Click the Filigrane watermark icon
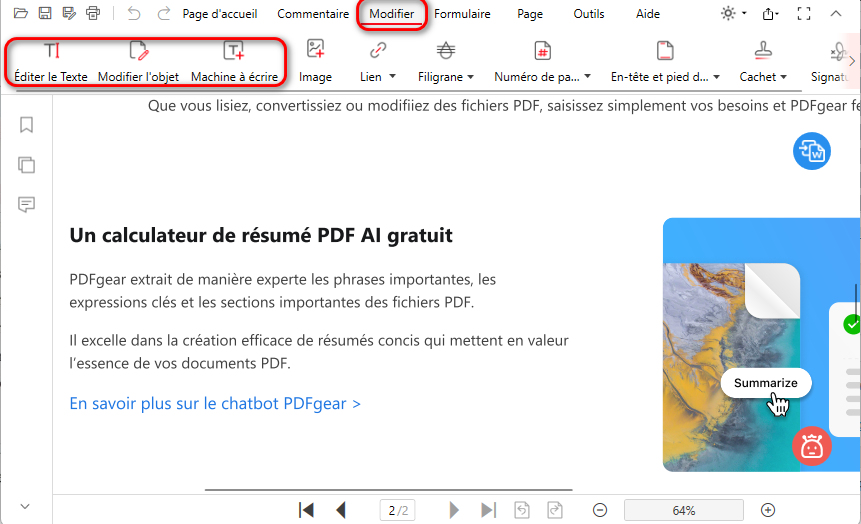The image size is (861, 524). pyautogui.click(x=445, y=51)
